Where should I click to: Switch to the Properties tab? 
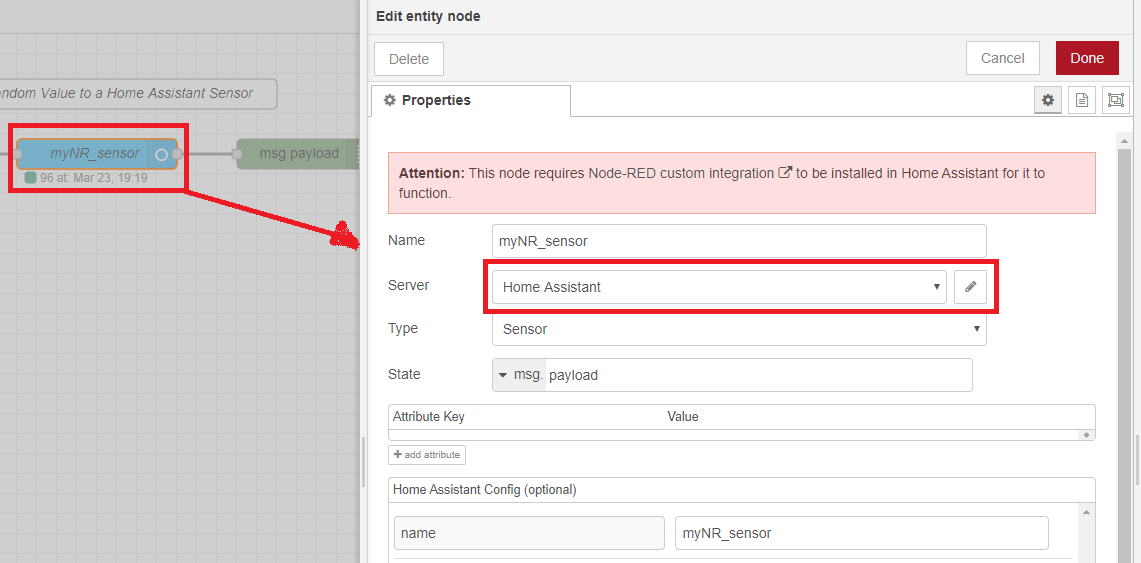[470, 100]
